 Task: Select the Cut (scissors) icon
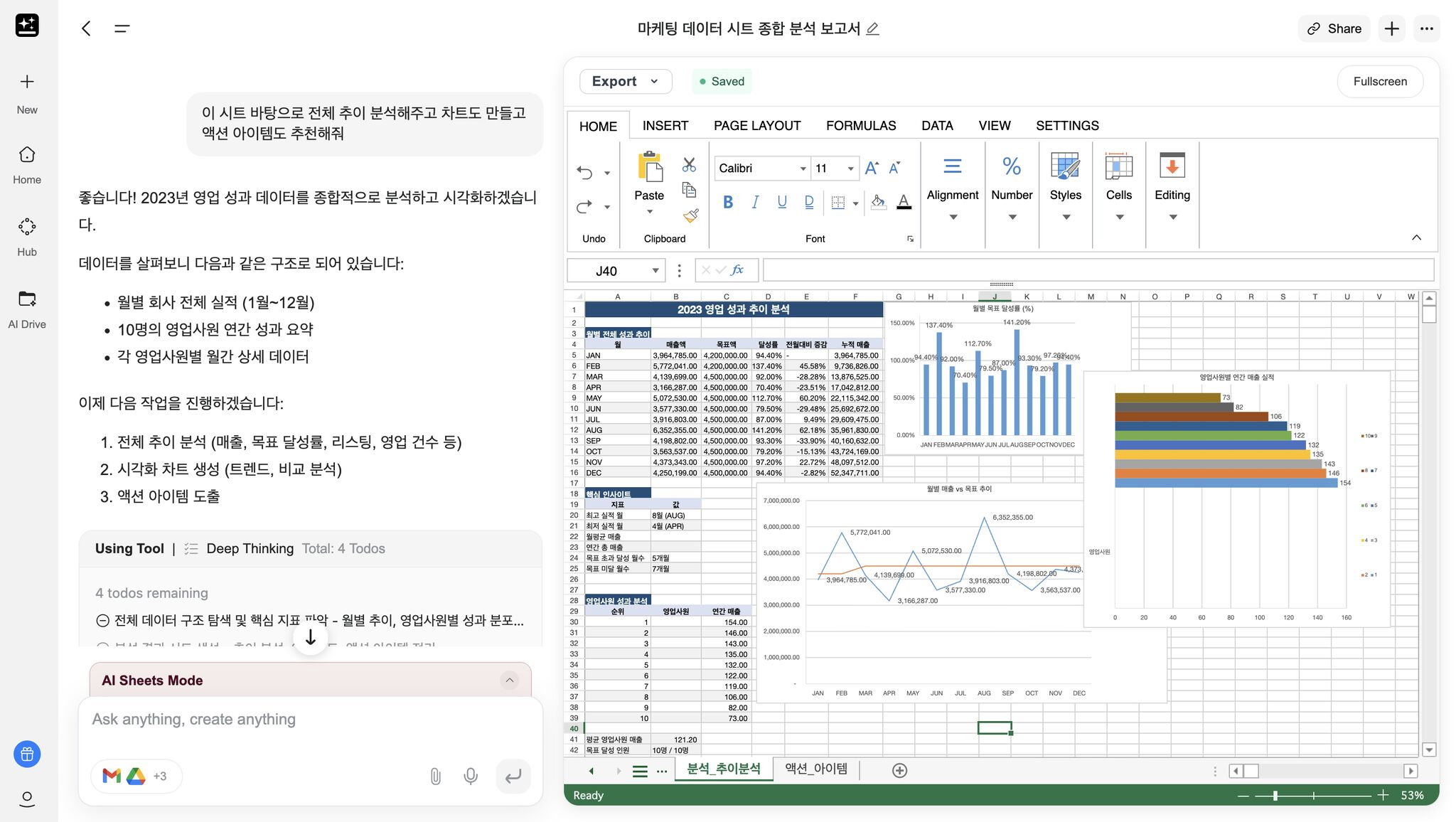(687, 164)
